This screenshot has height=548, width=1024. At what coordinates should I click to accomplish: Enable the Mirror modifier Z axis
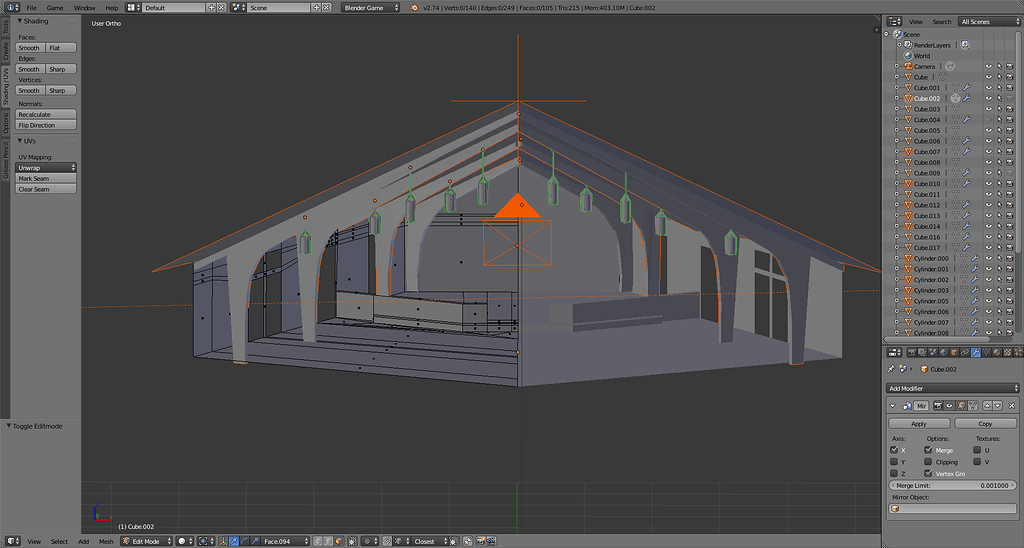click(894, 473)
